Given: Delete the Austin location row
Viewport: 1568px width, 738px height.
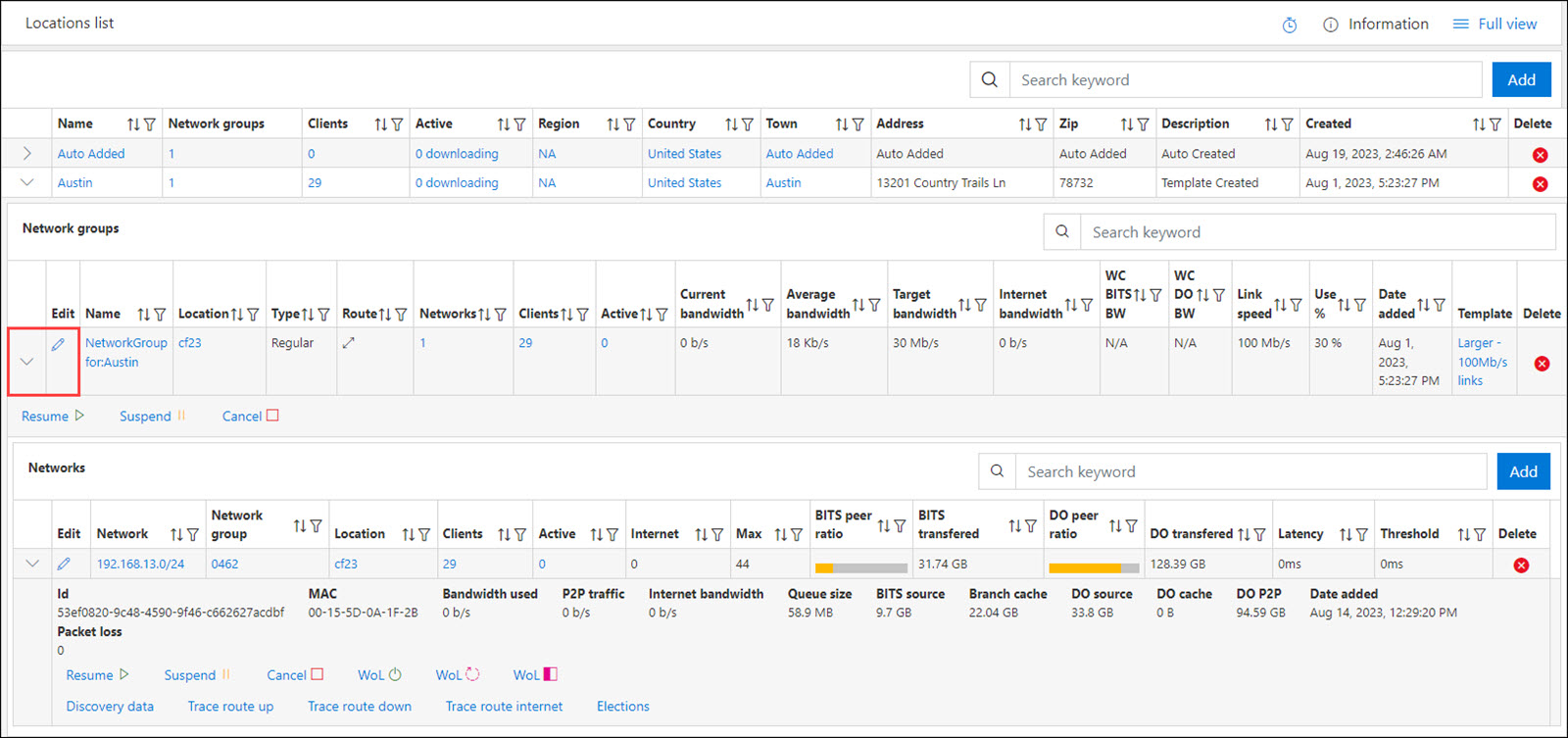Looking at the screenshot, I should (x=1540, y=184).
